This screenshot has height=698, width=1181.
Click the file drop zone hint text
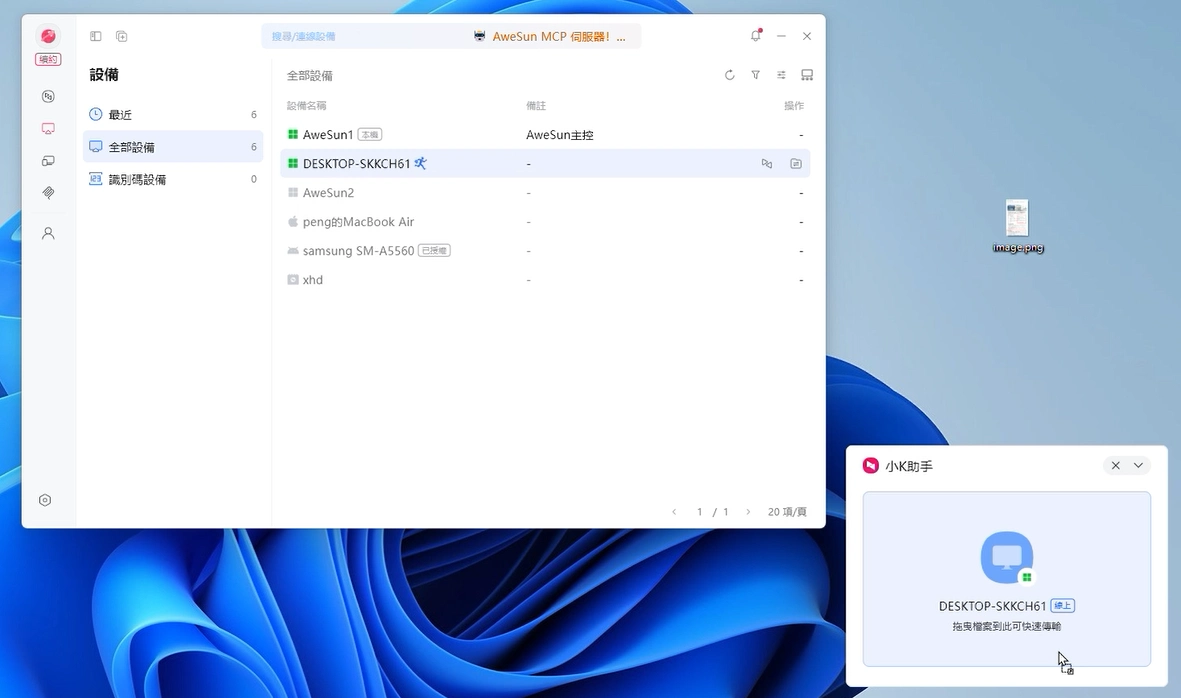coord(1007,626)
